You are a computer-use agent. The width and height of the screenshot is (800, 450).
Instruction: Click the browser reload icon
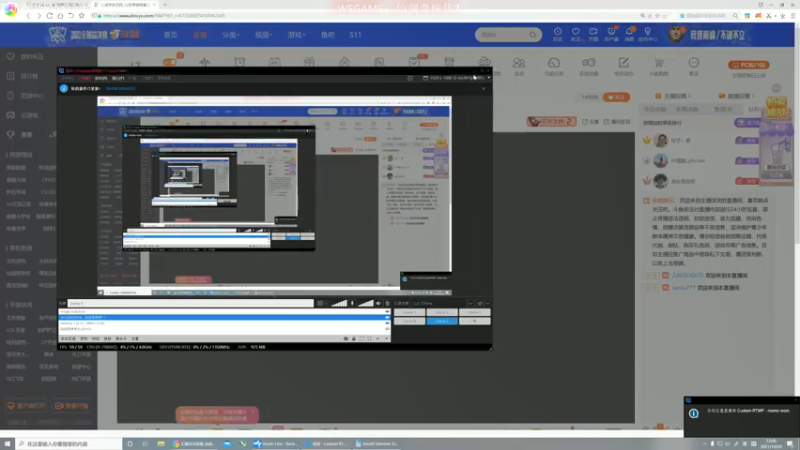(x=49, y=16)
